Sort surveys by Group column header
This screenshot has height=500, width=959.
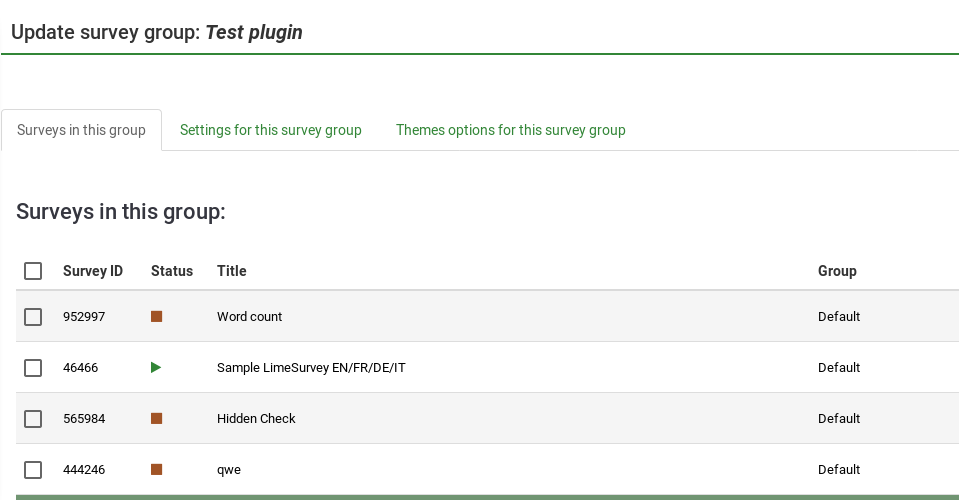(x=837, y=271)
